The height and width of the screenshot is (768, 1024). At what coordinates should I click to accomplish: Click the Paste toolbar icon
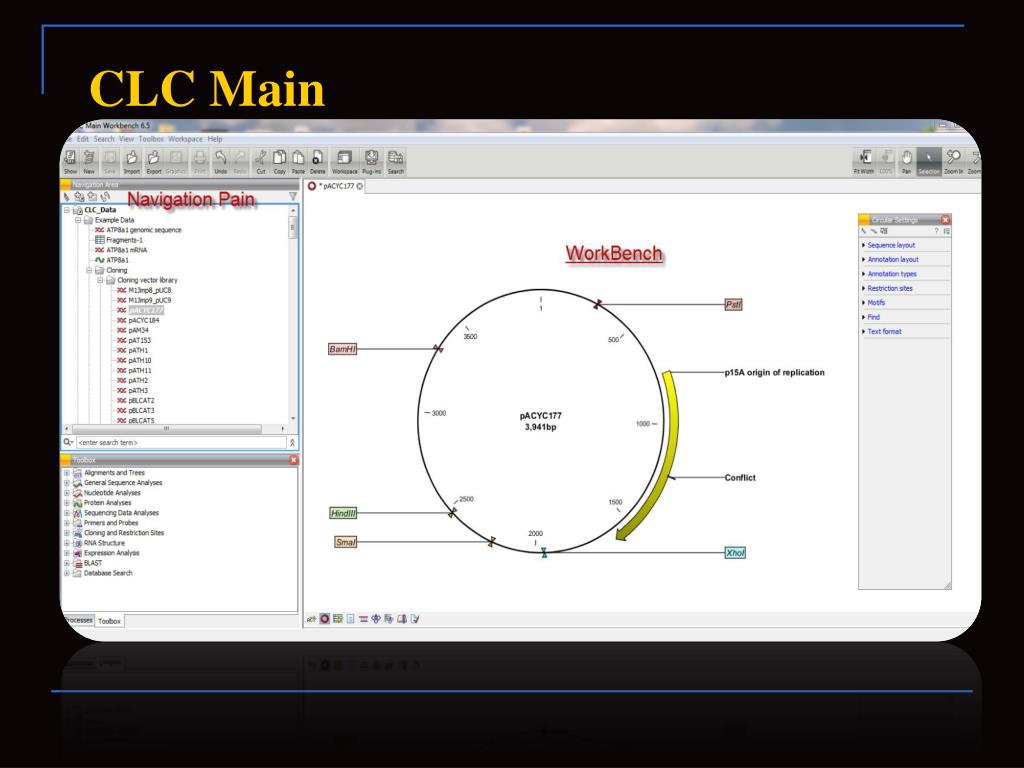pyautogui.click(x=298, y=161)
